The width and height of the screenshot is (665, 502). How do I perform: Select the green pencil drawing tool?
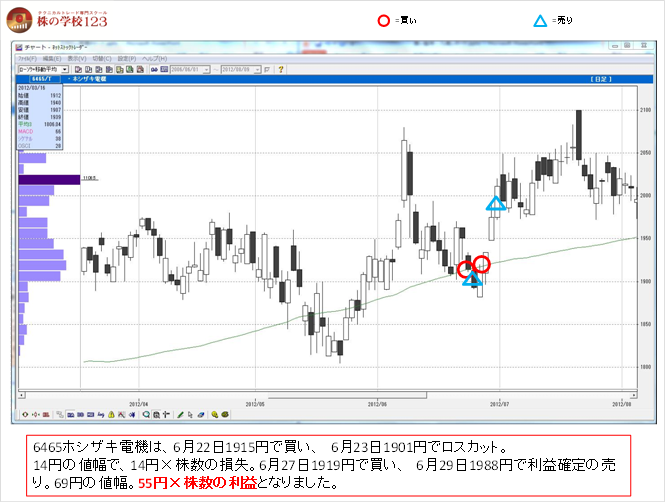181,415
